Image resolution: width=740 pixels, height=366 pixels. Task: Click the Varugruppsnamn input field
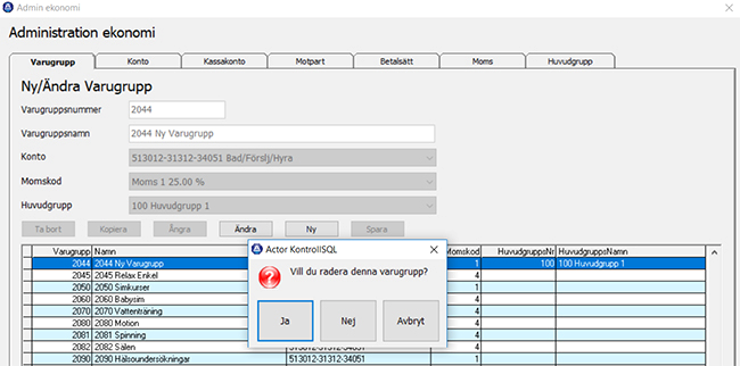[x=282, y=133]
